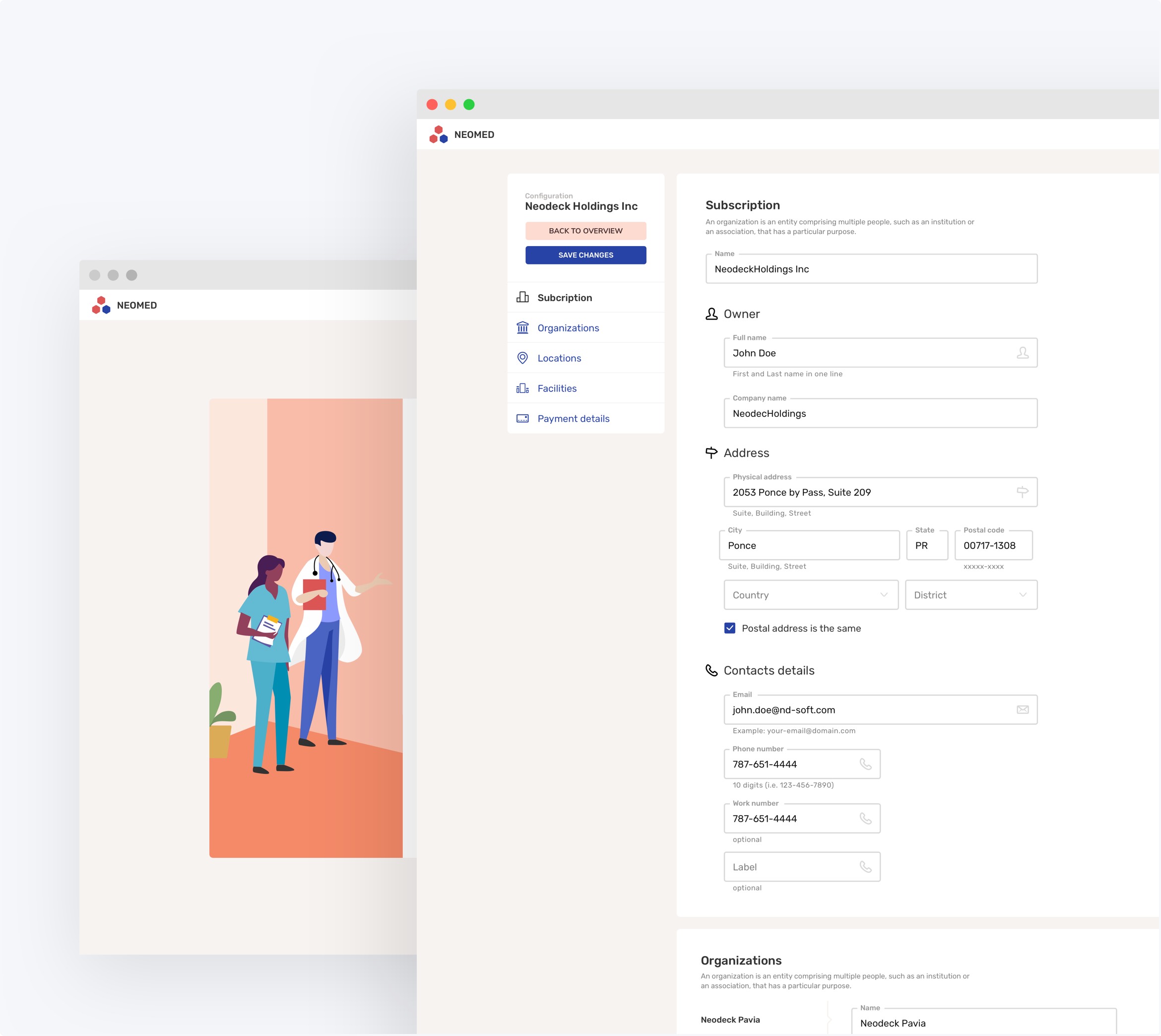Click the phone icon in the Label field
The image size is (1161, 1036).
(x=866, y=866)
